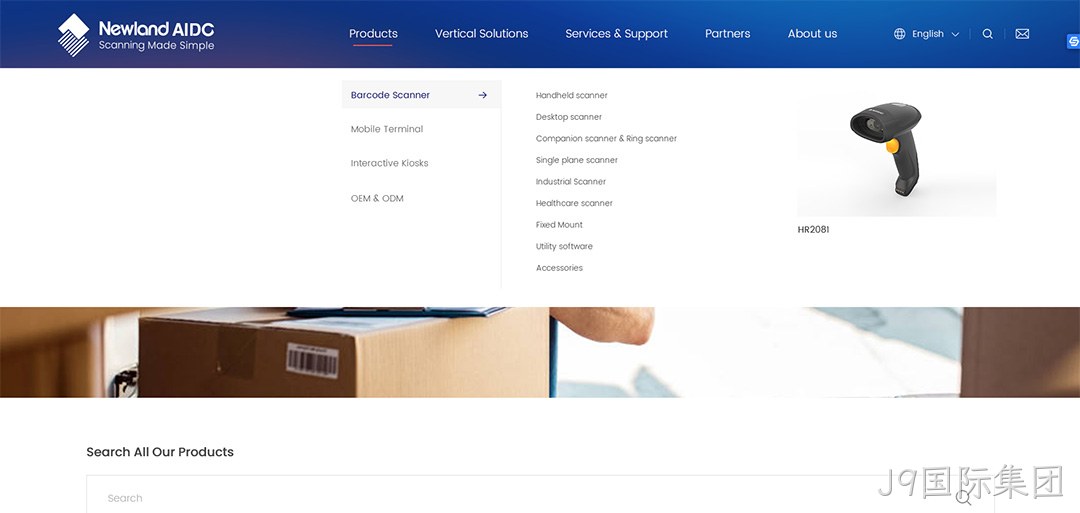The image size is (1080, 513).
Task: Open Utility software link
Action: point(564,247)
